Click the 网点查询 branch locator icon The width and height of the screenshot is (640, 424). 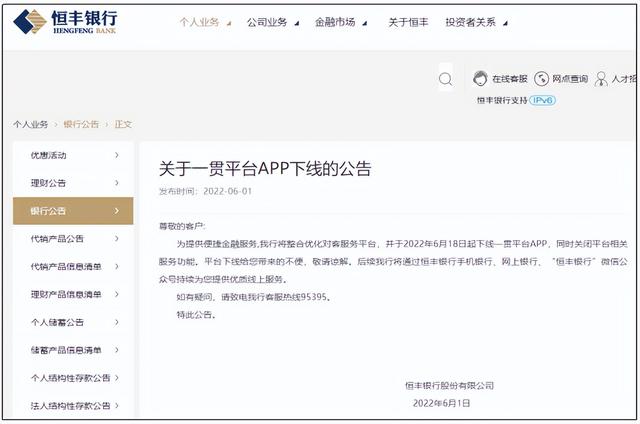coord(541,79)
